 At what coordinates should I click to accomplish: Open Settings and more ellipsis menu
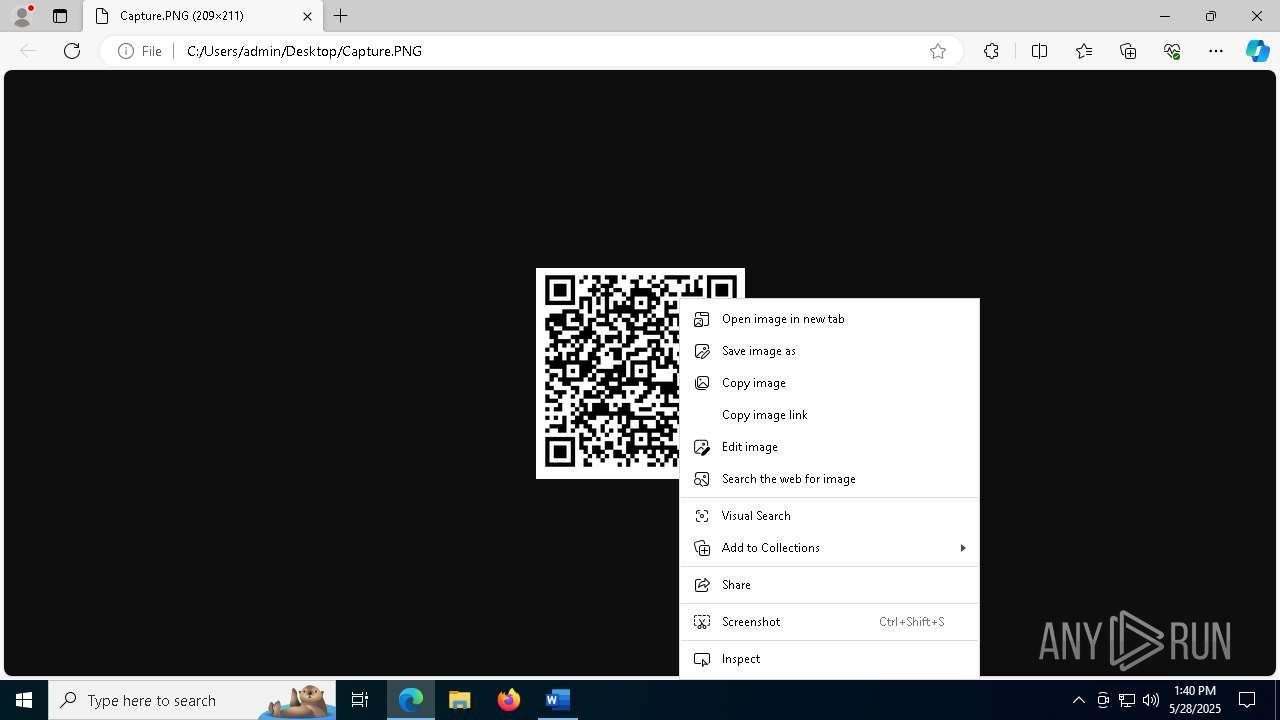tap(1216, 51)
